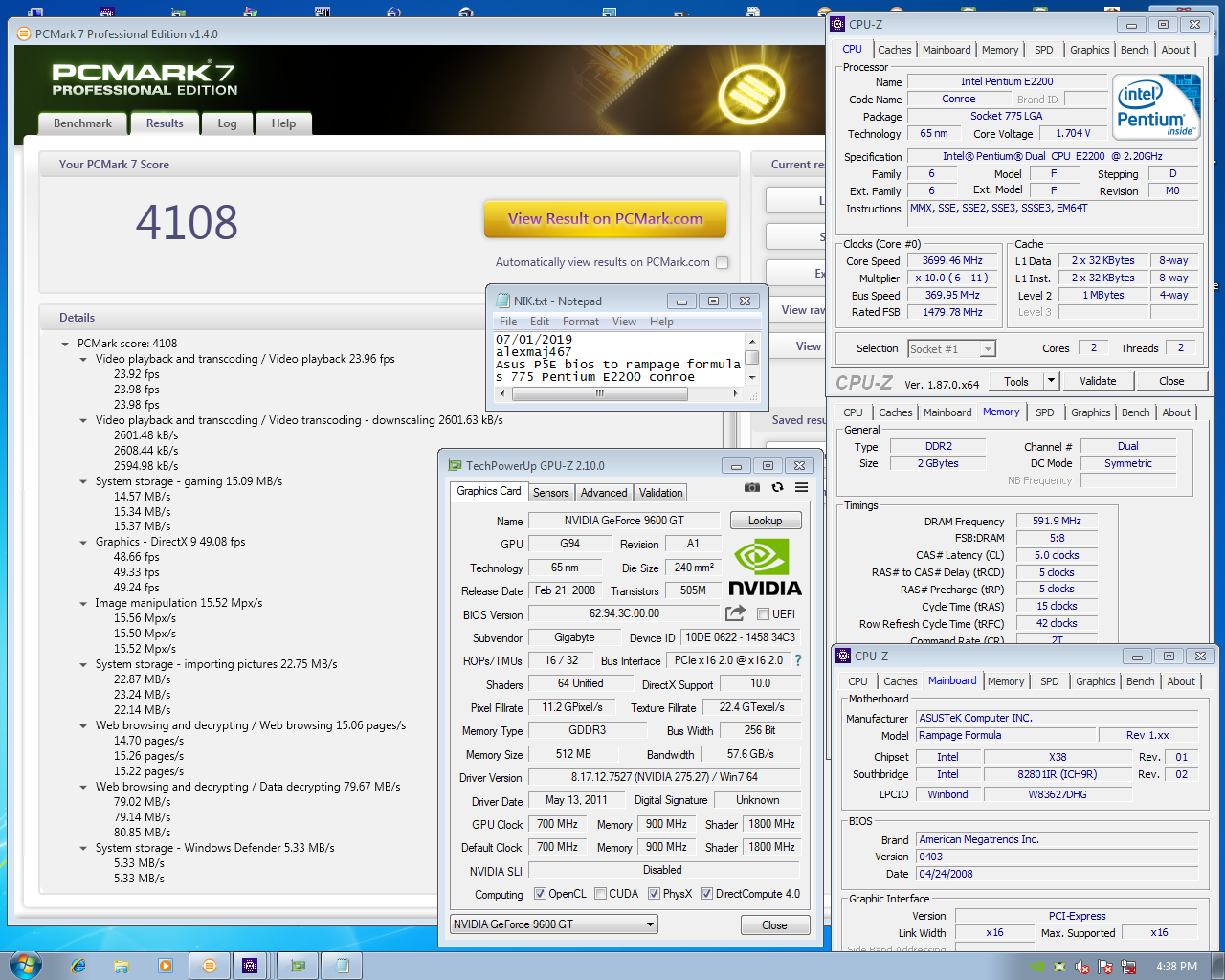Image resolution: width=1225 pixels, height=980 pixels.
Task: Click the round PCMark 7 emblem in the banner
Action: 752,94
